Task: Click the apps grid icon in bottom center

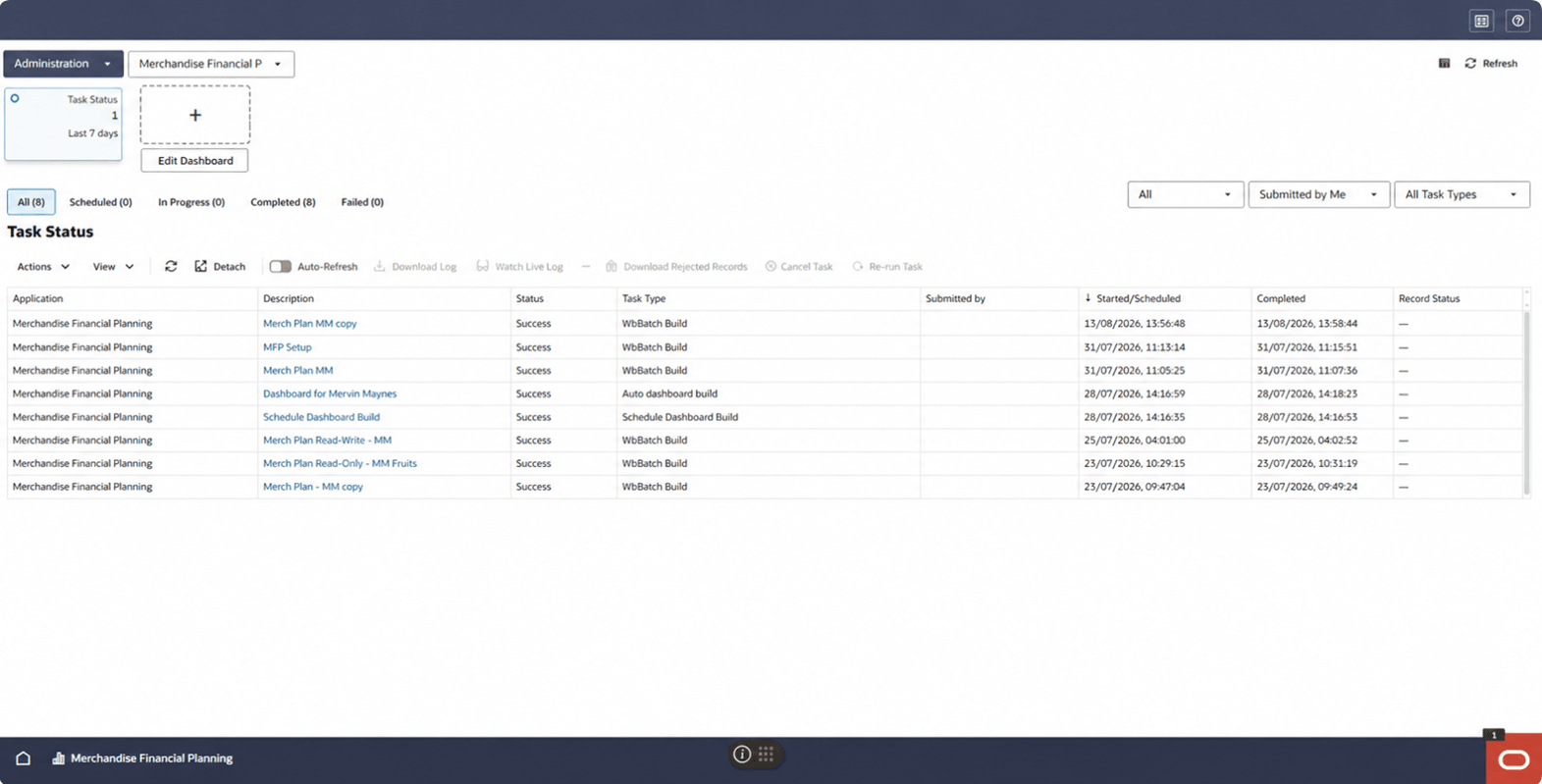Action: point(767,755)
